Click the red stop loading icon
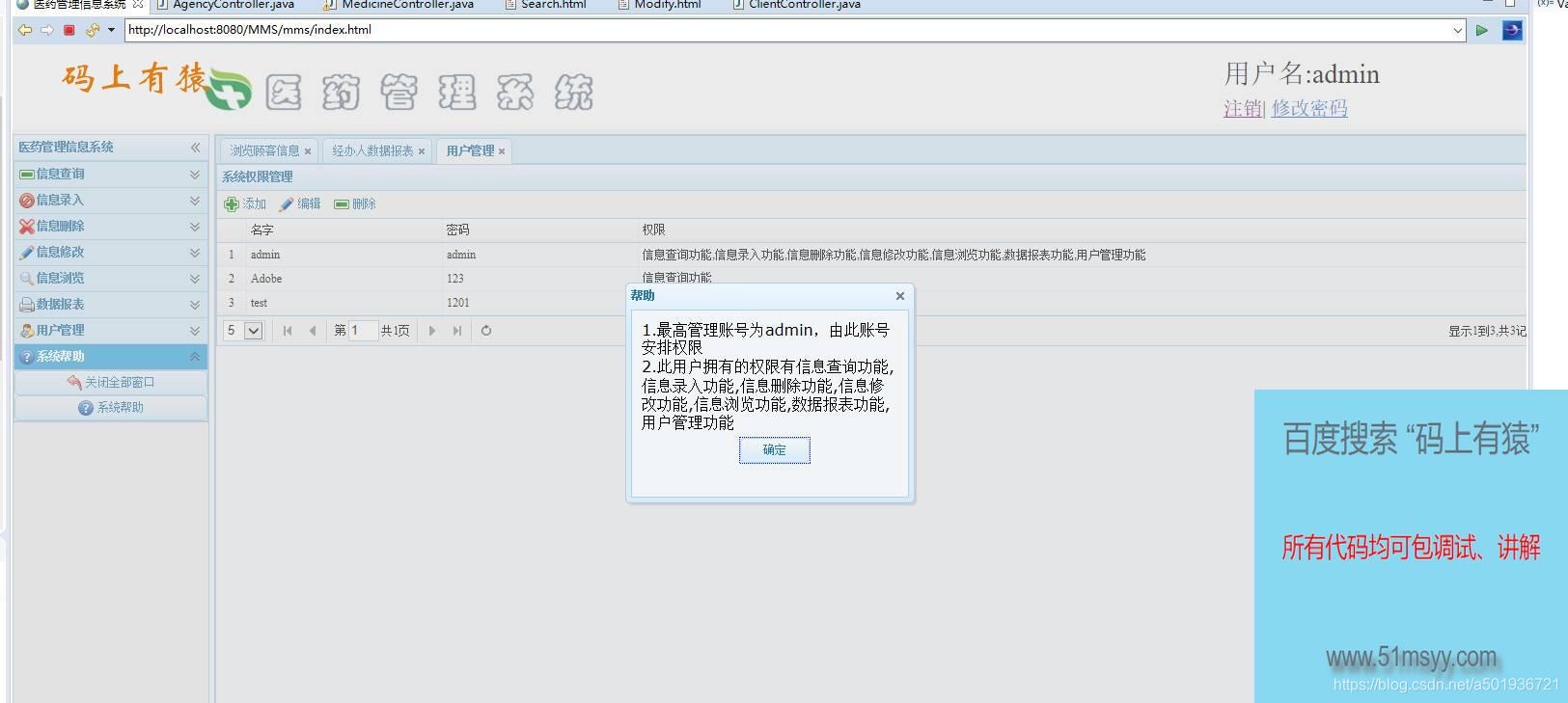 point(69,30)
